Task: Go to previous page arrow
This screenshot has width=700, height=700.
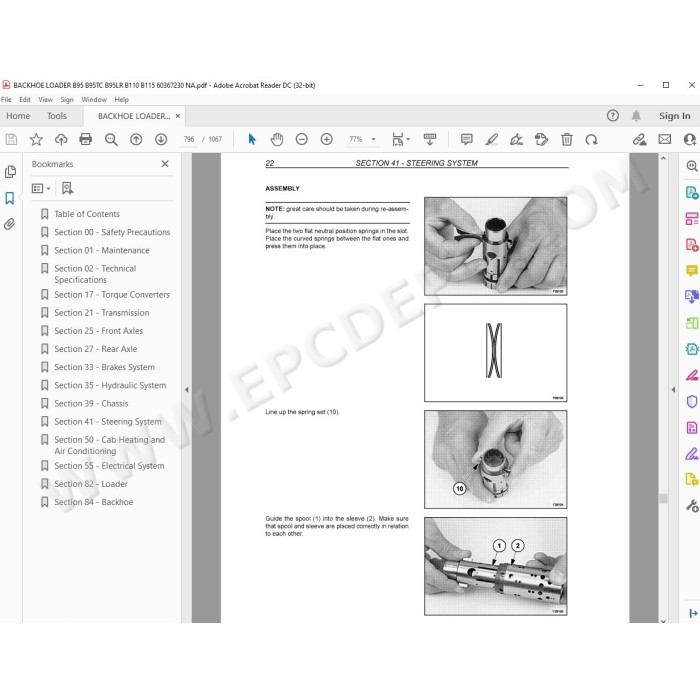Action: (136, 140)
